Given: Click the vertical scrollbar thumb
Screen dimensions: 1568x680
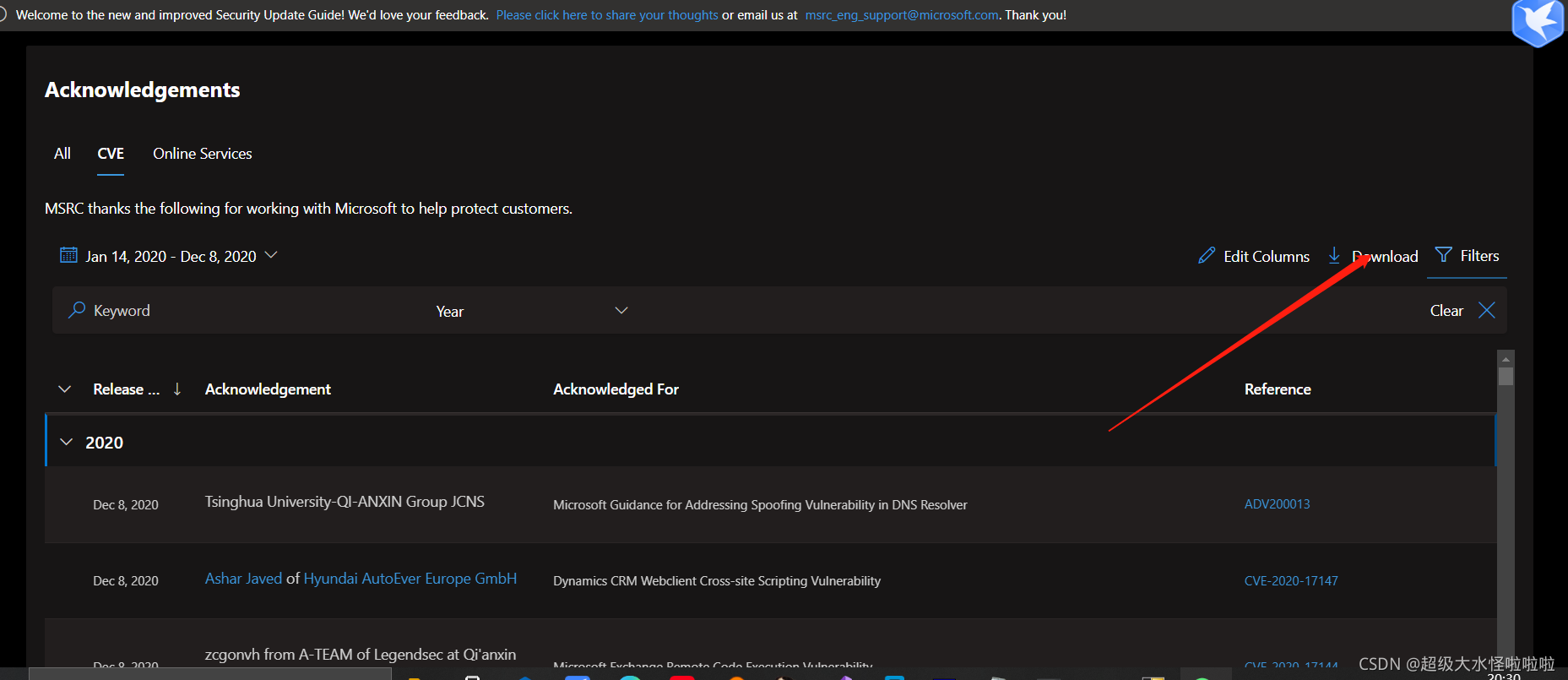Looking at the screenshot, I should tap(1506, 376).
